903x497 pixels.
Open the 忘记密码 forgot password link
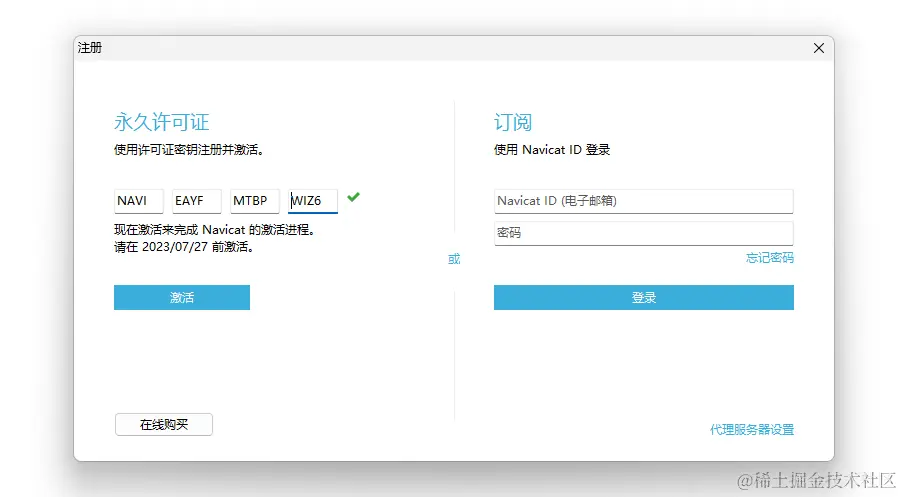(x=769, y=257)
